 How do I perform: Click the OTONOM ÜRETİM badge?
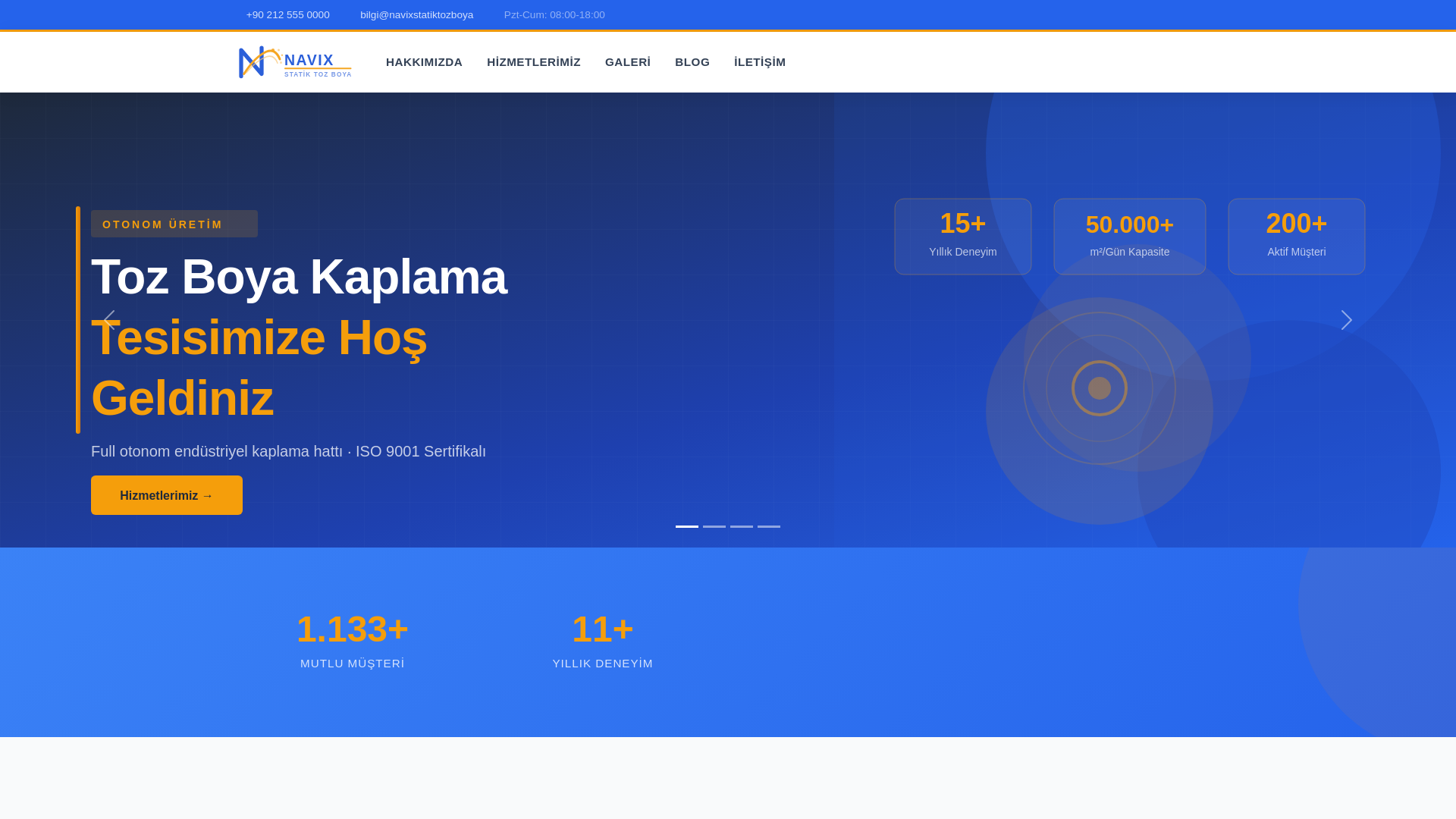[174, 224]
